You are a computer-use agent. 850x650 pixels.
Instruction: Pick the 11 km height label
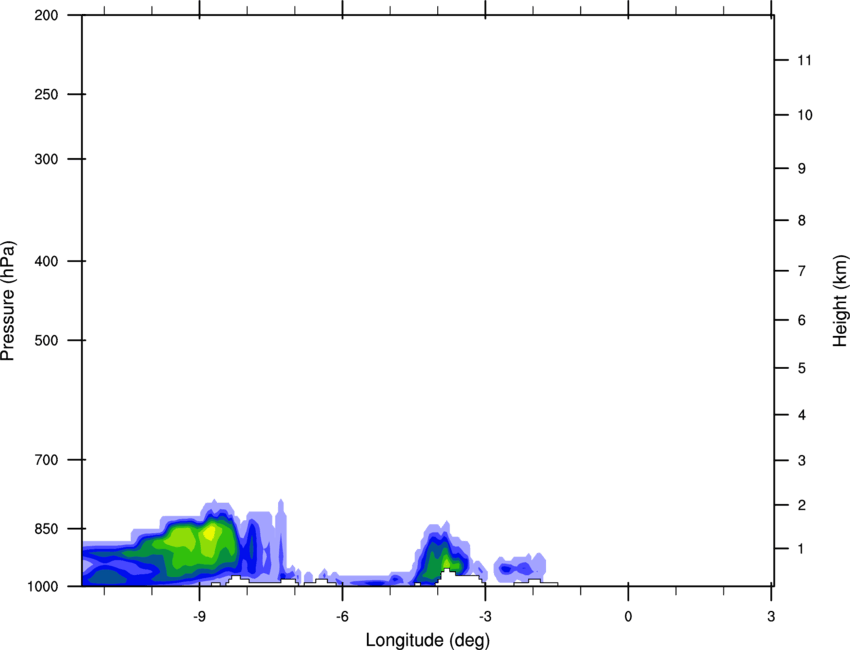[804, 60]
